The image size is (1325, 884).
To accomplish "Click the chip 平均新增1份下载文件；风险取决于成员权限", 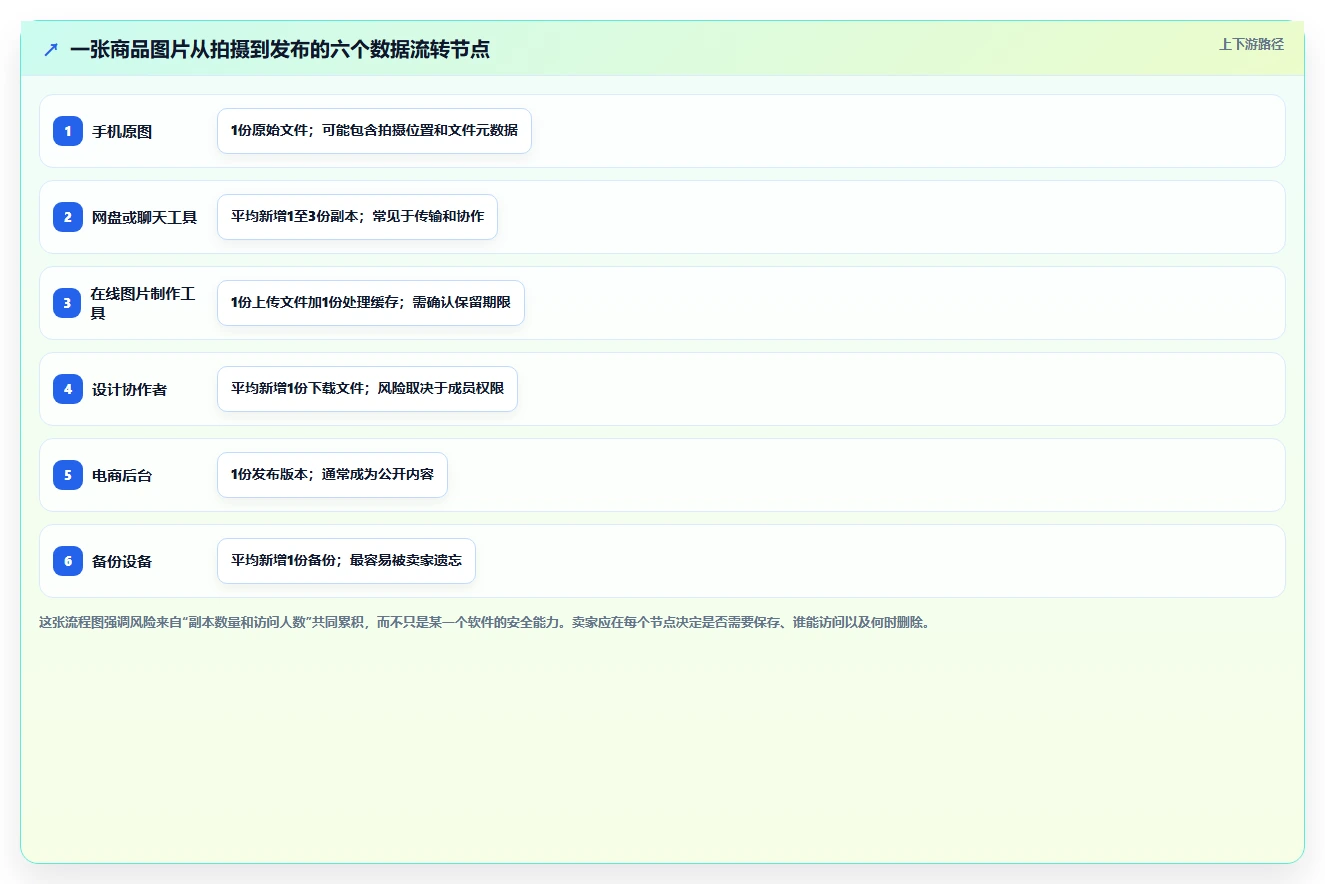I will [367, 389].
